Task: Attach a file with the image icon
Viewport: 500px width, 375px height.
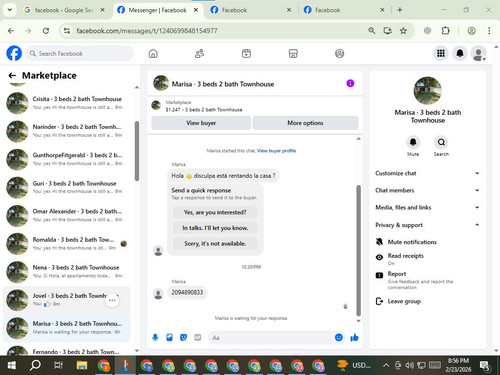Action: (169, 338)
